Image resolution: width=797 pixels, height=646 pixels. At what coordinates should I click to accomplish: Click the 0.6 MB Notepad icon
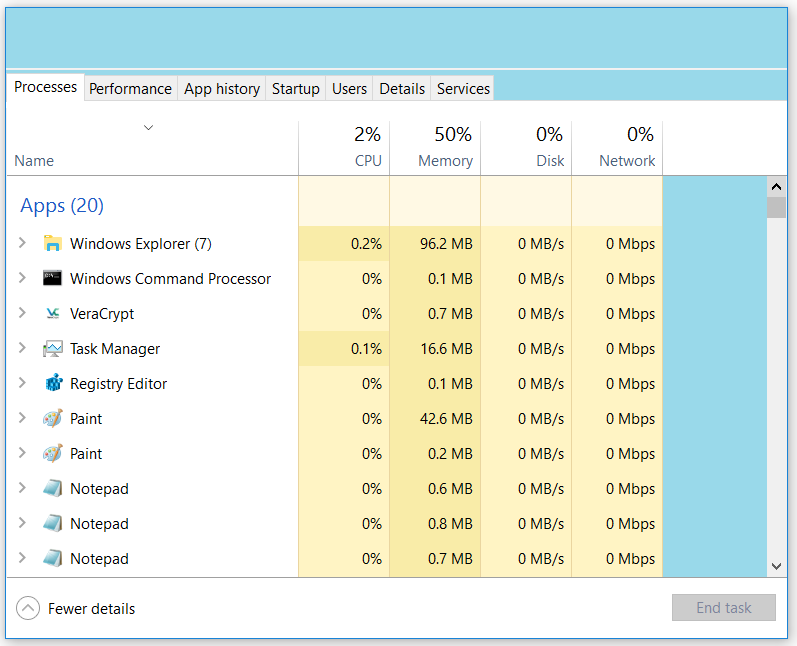(x=53, y=488)
